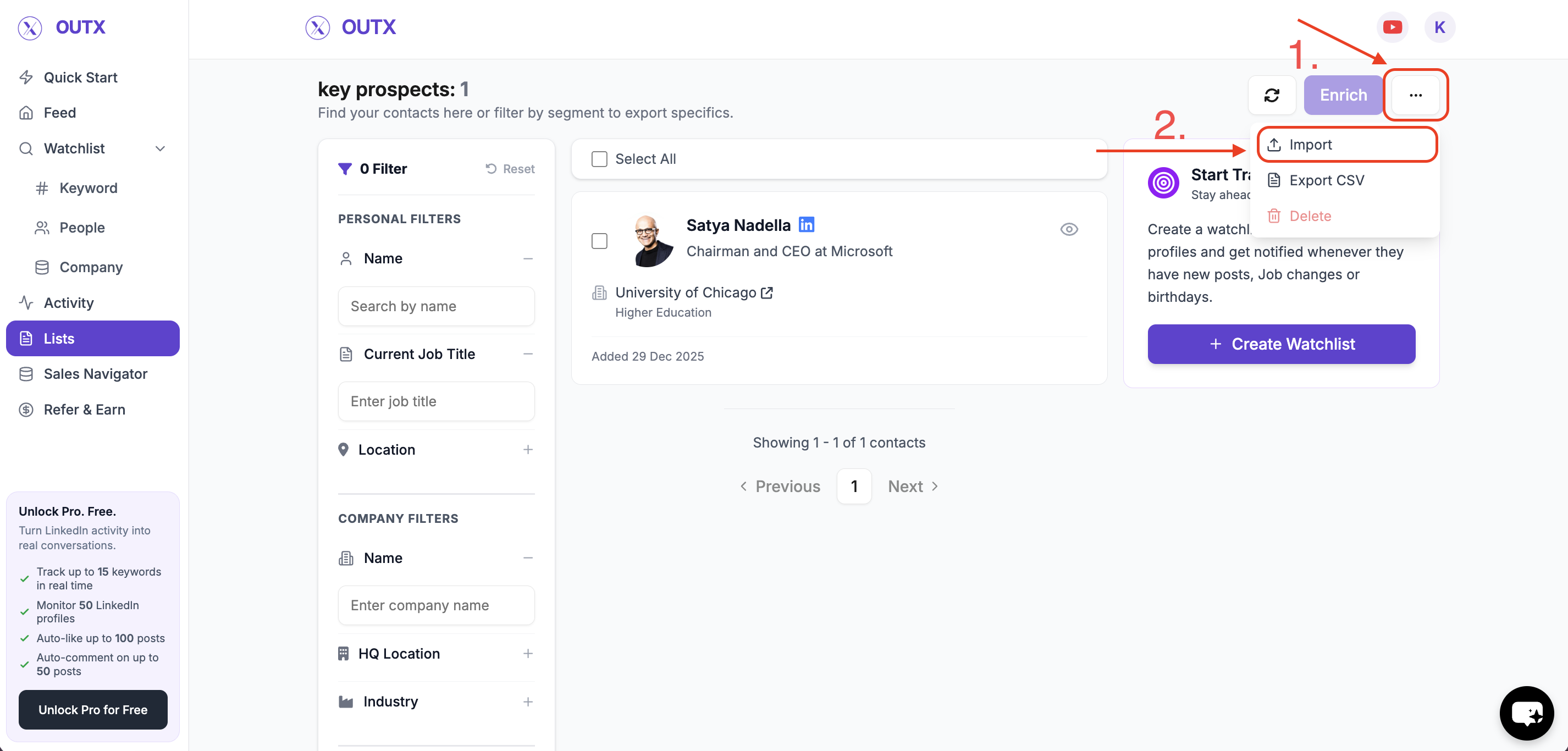Toggle the eye icon on Satya's card
Screen dimensions: 1568x751
[x=1069, y=229]
